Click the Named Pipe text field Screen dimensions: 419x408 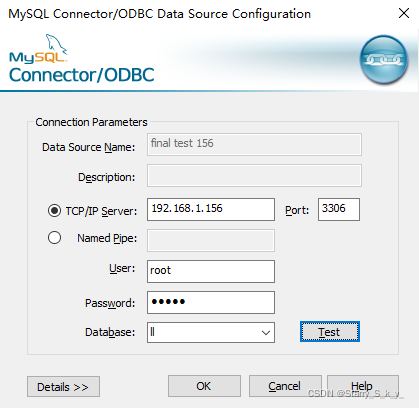[x=211, y=240]
